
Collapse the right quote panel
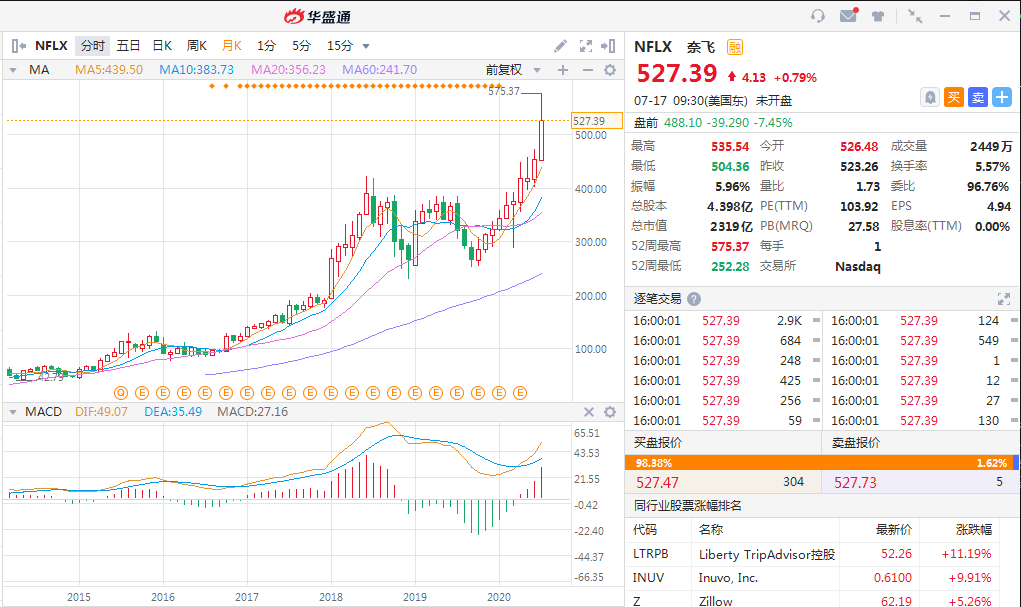click(608, 46)
